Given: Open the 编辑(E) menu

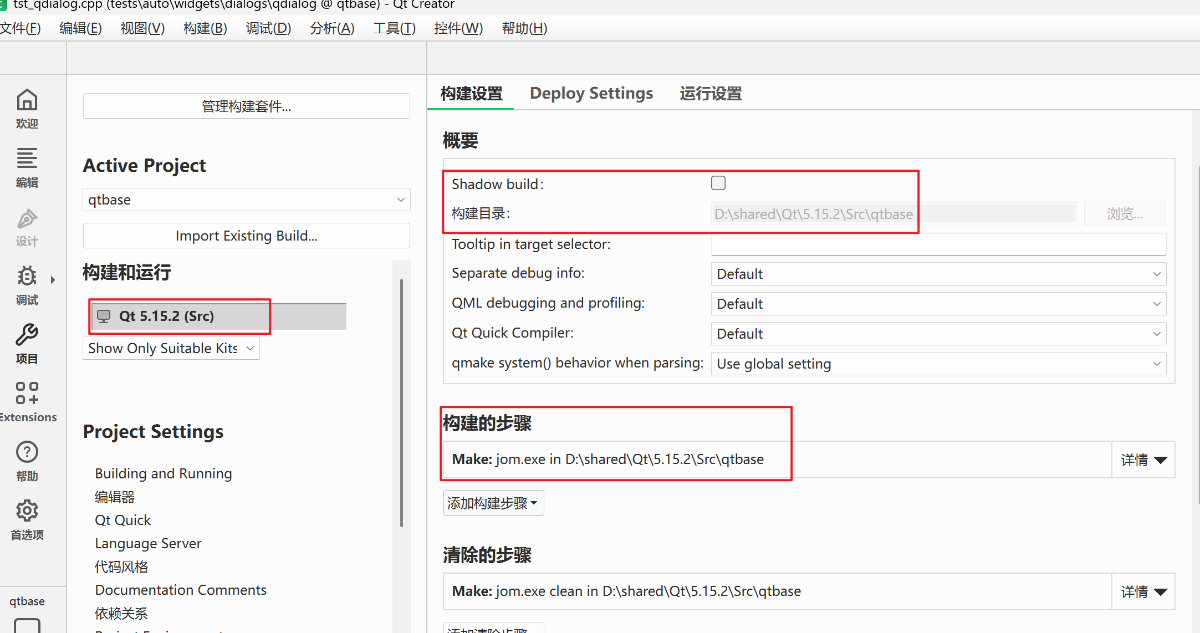Looking at the screenshot, I should 81,28.
